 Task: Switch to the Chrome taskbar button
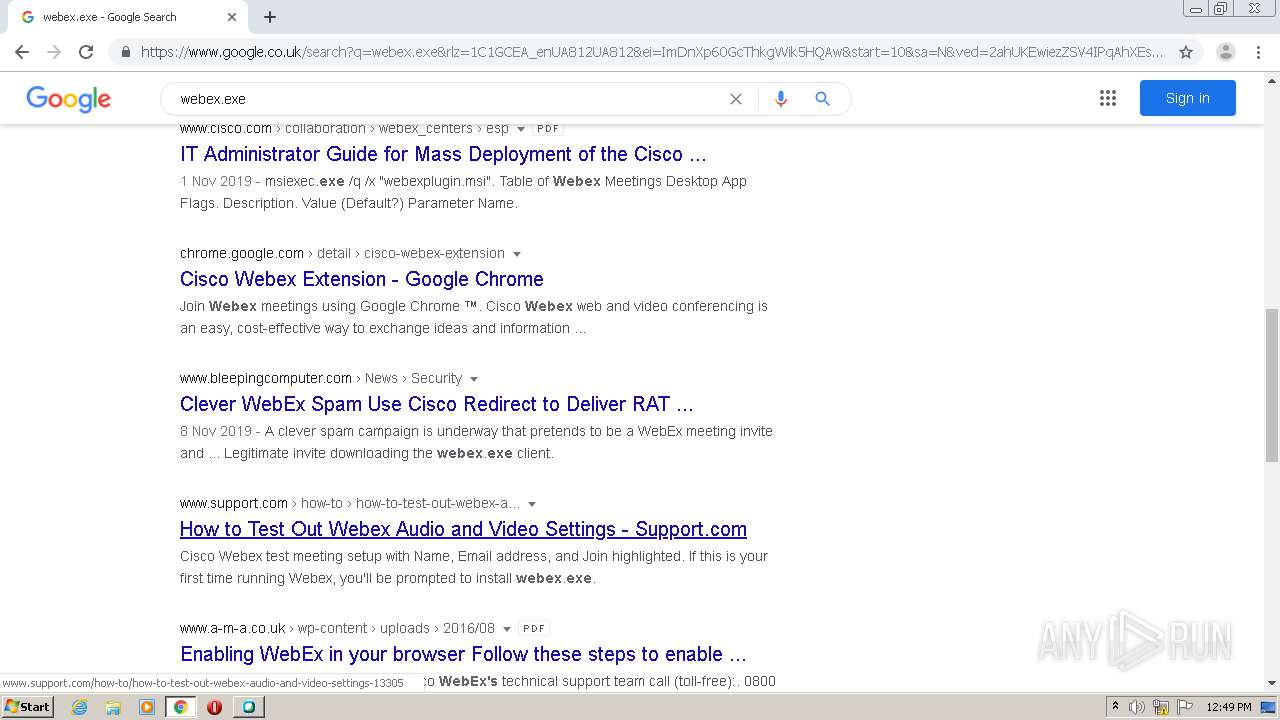(181, 707)
